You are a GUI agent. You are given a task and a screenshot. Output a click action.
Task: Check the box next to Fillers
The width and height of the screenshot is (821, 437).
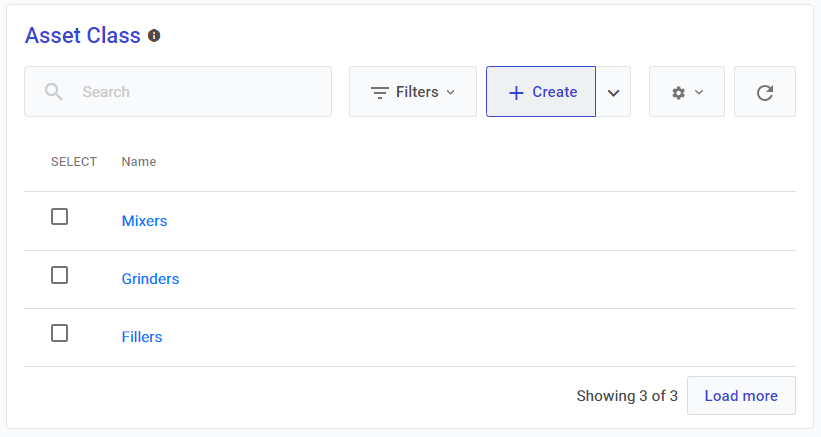coord(60,333)
